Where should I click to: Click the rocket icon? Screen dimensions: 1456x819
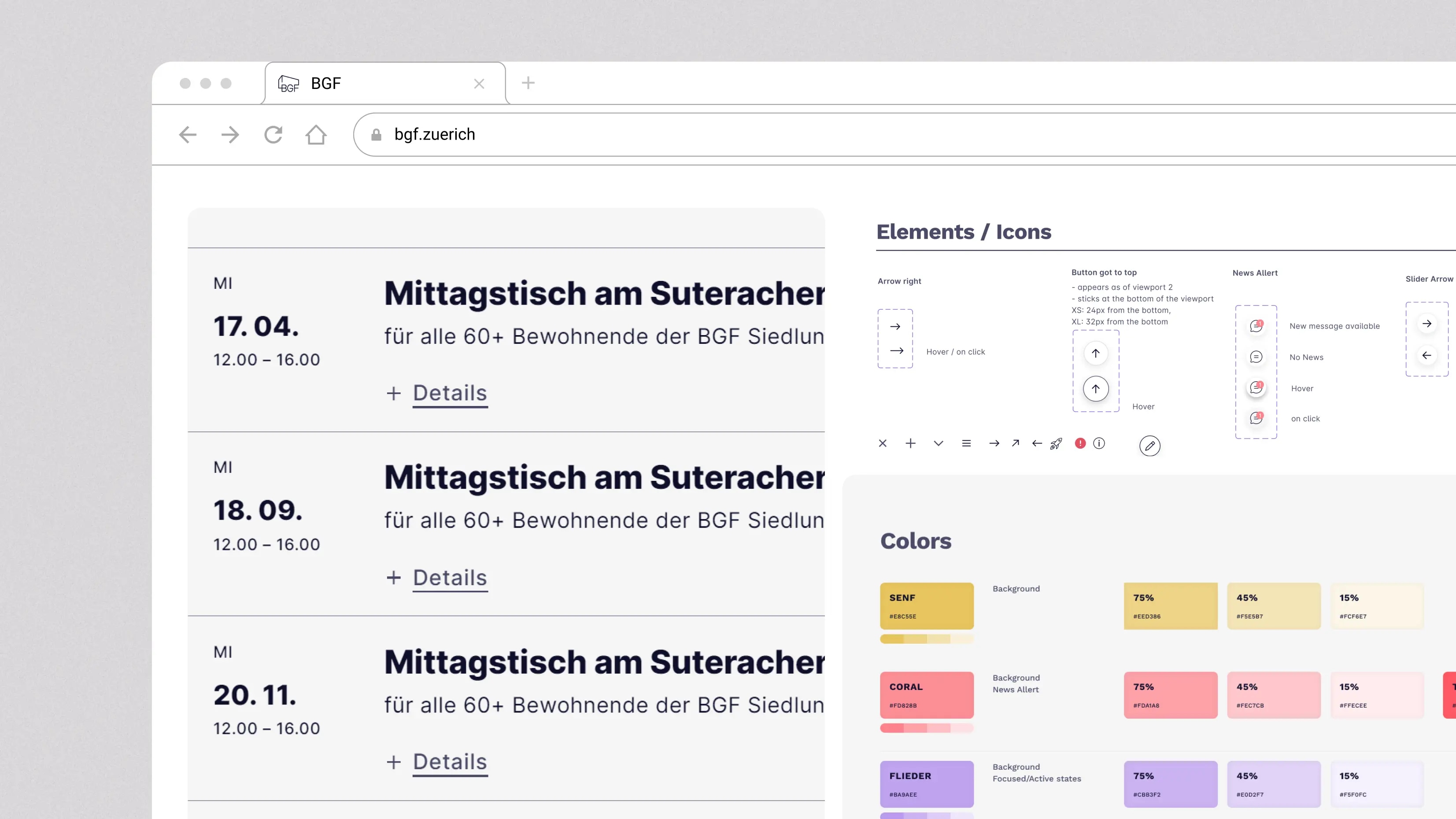coord(1056,444)
